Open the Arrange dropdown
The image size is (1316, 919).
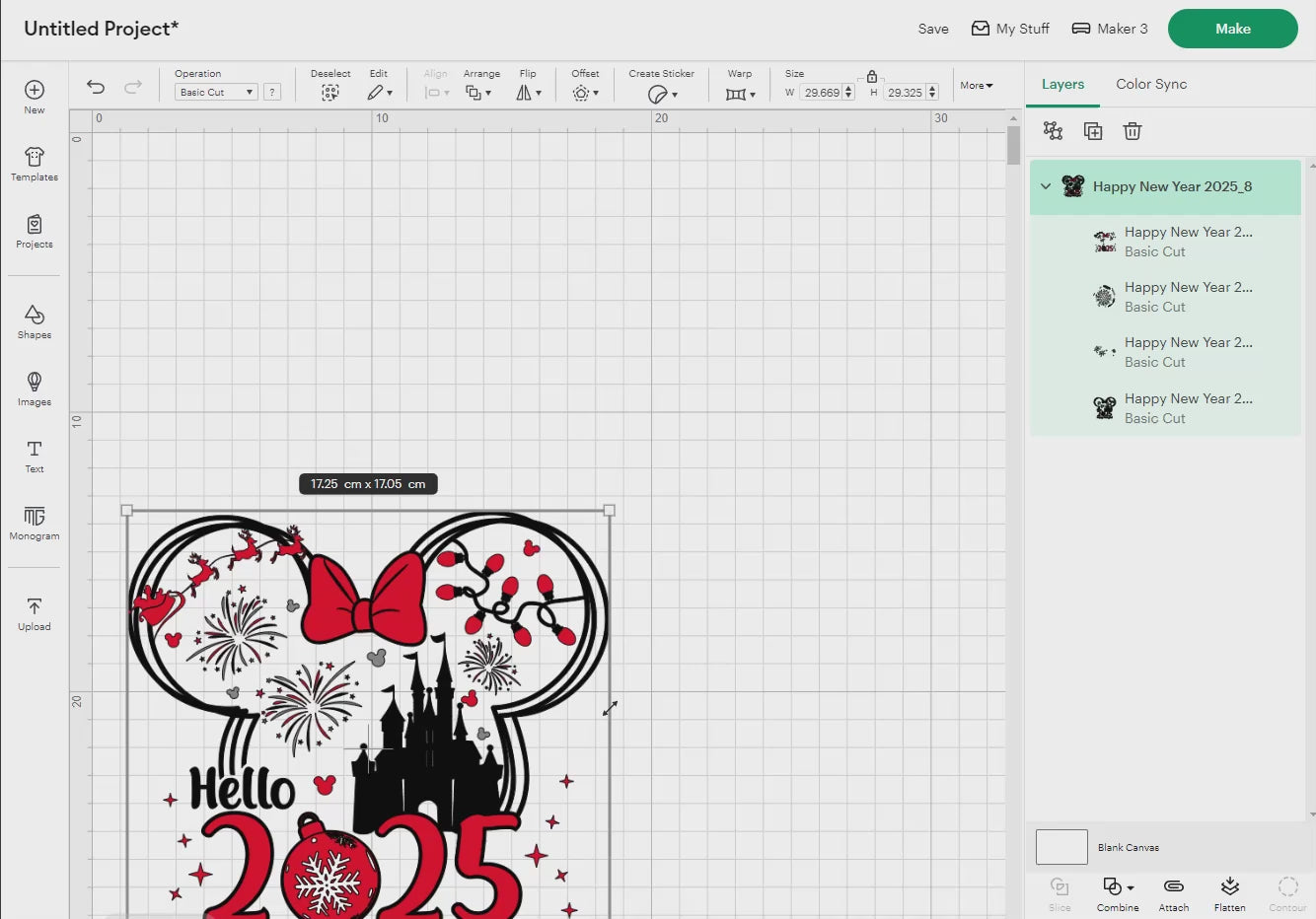coord(478,93)
